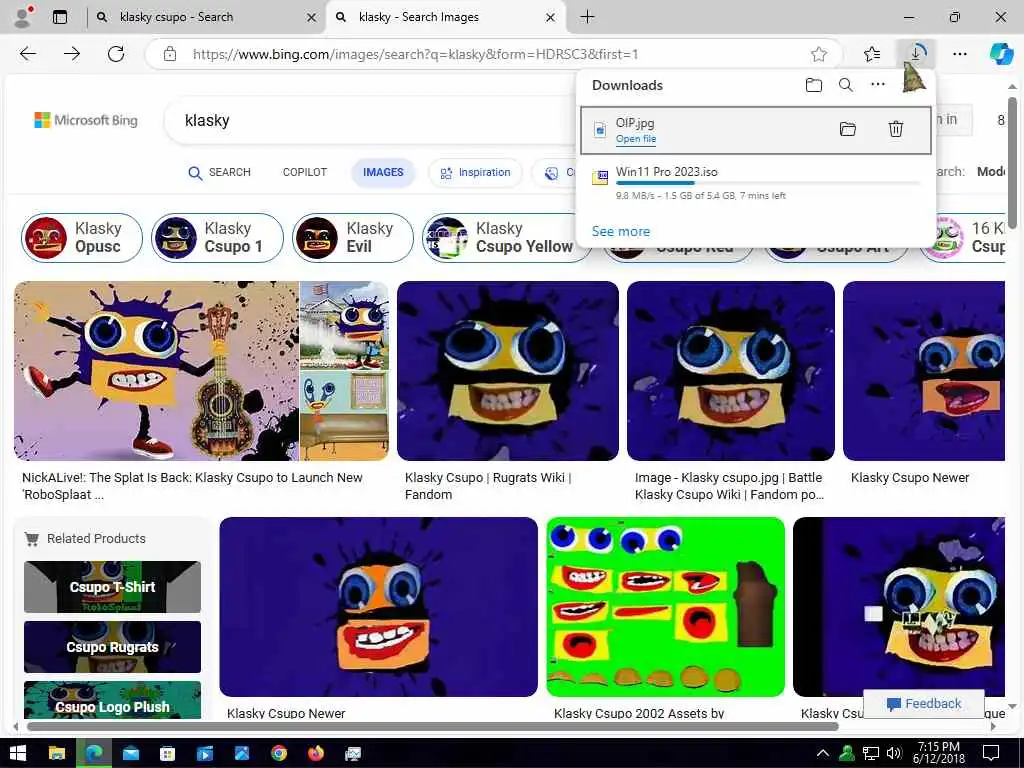Click the ISO download progress bar
The width and height of the screenshot is (1024, 768).
coord(769,184)
